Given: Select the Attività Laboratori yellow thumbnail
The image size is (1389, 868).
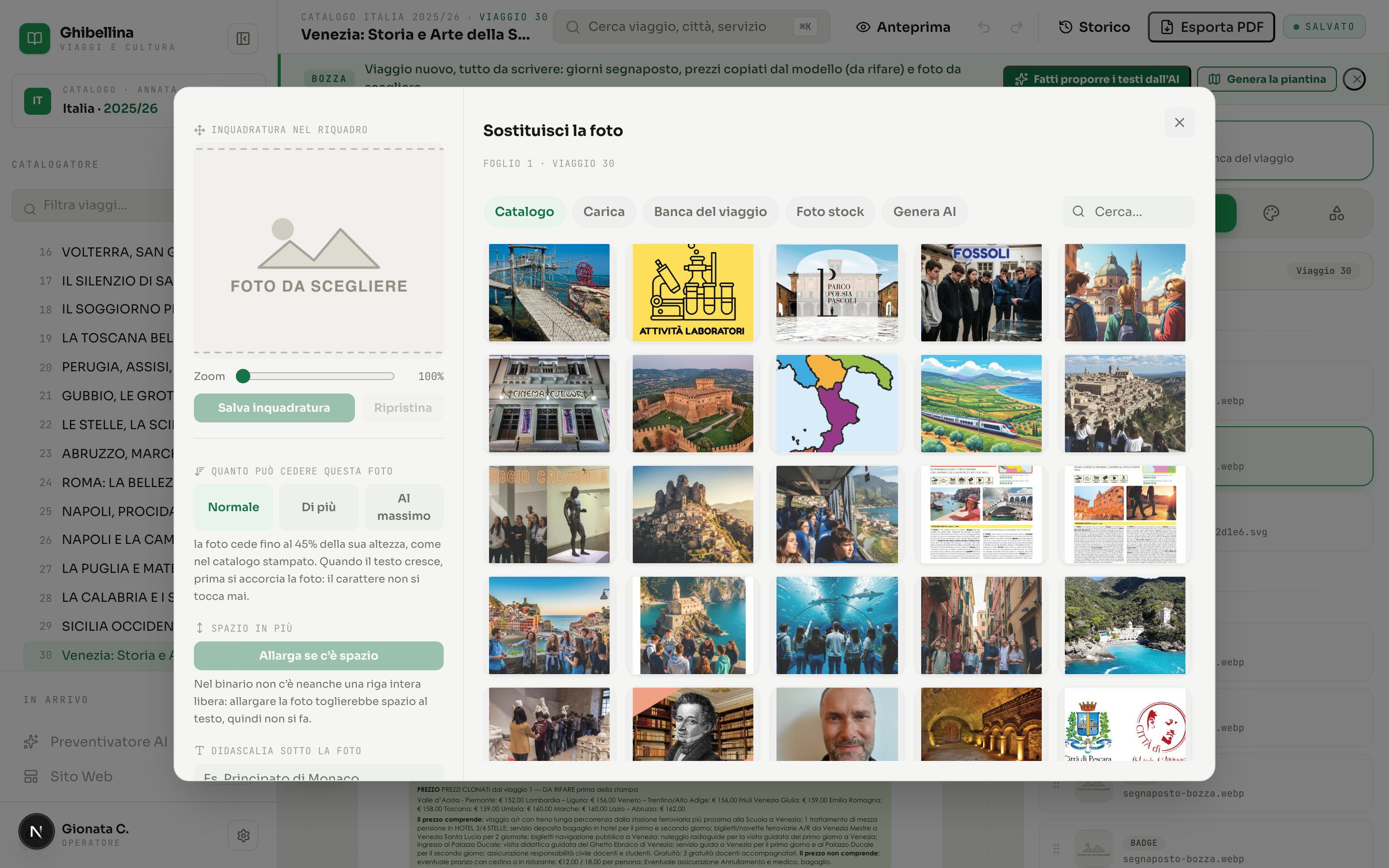Looking at the screenshot, I should coord(692,293).
